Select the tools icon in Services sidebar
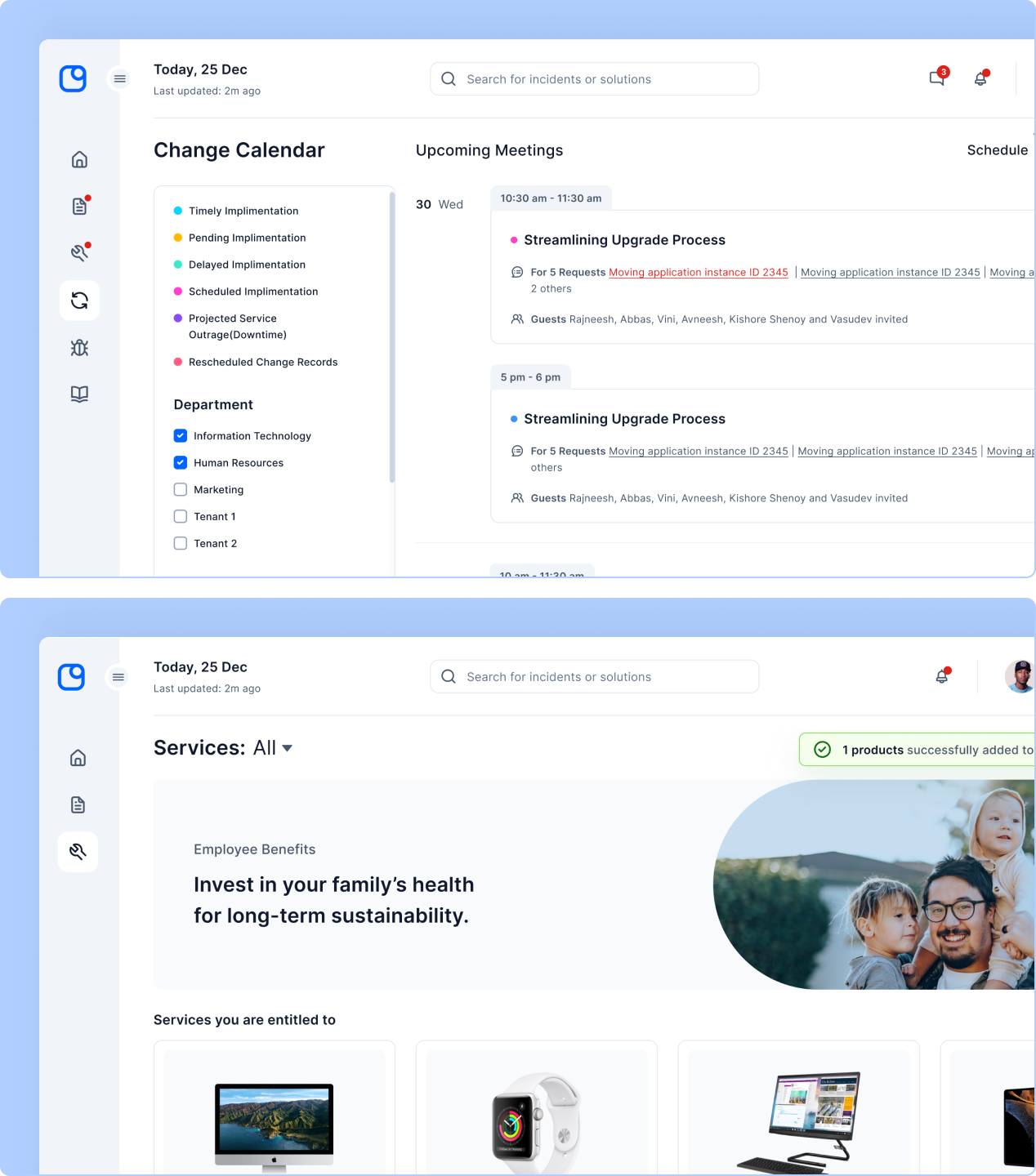Screen dimensions: 1036x1176 [x=78, y=852]
